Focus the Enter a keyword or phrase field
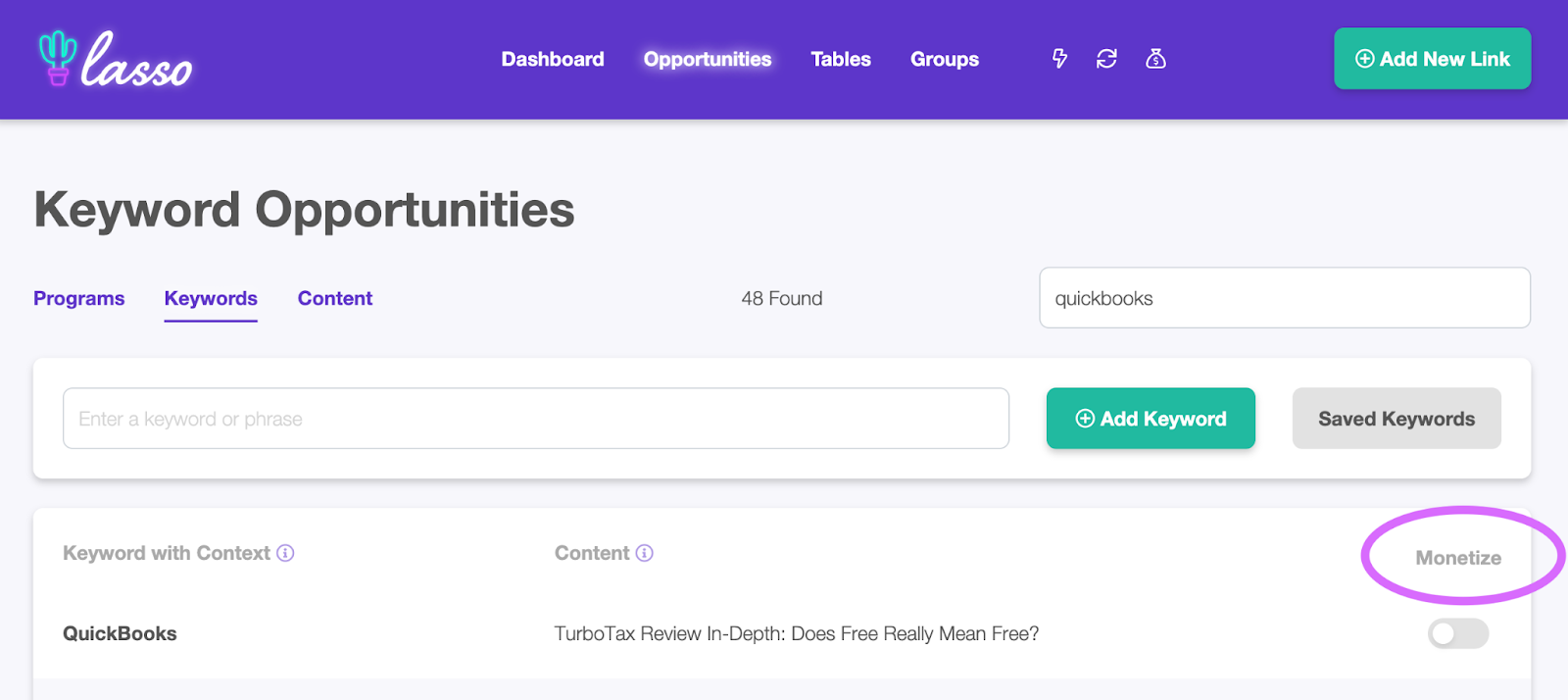The width and height of the screenshot is (1568, 700). [536, 419]
